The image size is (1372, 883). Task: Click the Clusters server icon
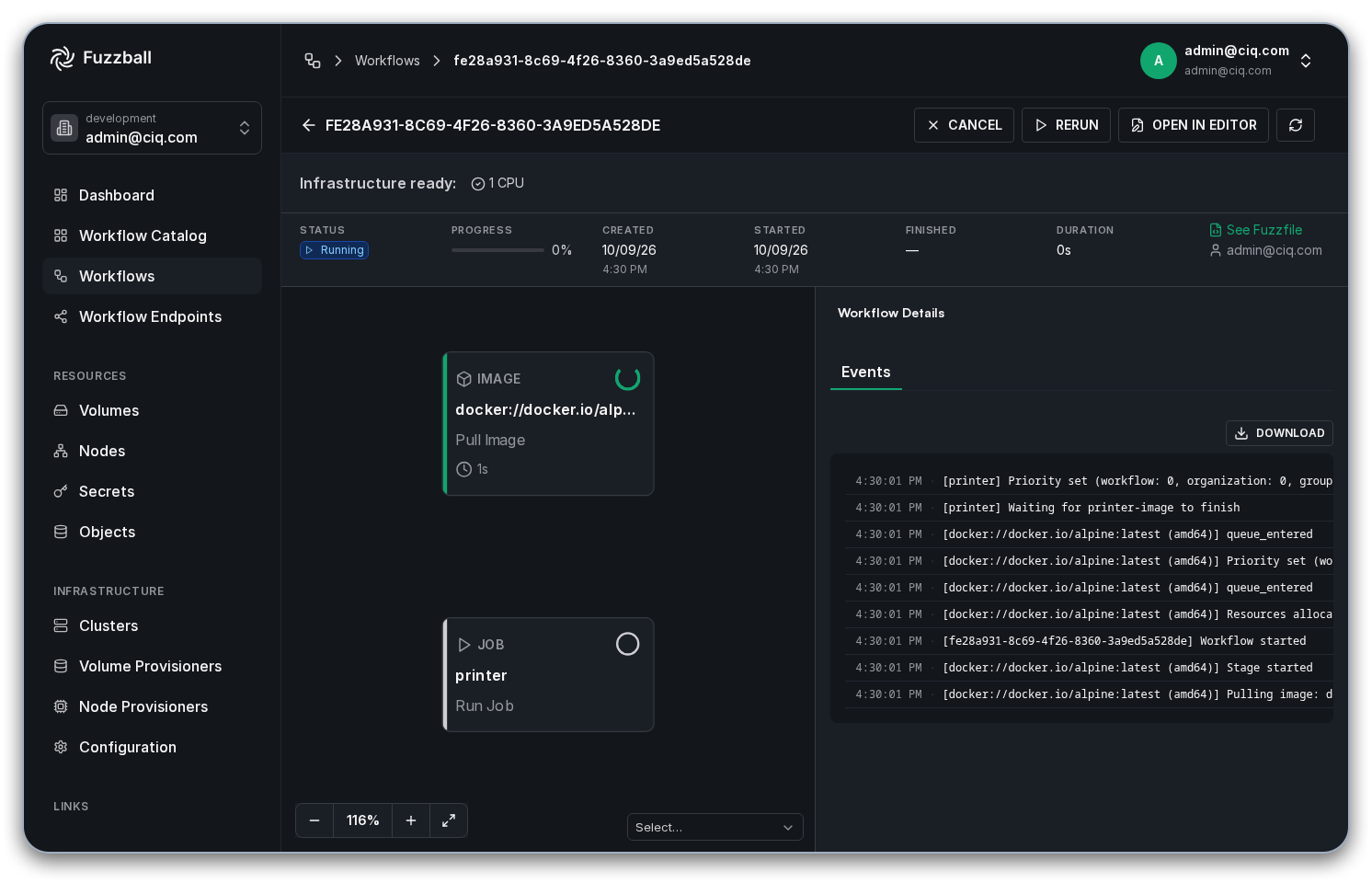pos(61,625)
